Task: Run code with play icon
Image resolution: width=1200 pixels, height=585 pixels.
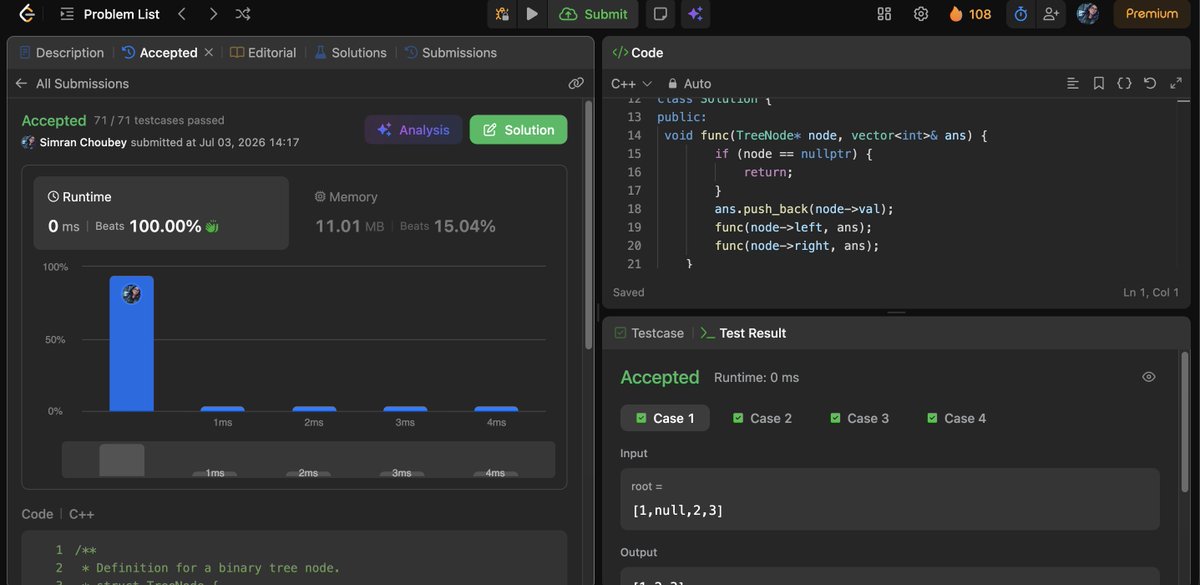Action: coord(532,14)
